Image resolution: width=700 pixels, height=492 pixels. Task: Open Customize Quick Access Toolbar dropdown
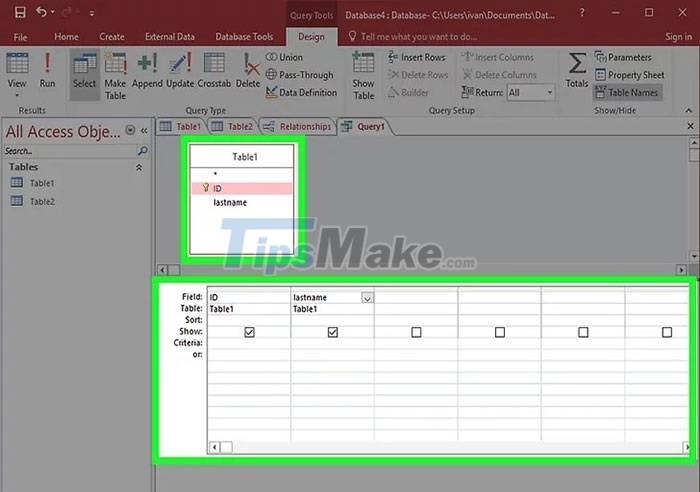[x=92, y=13]
